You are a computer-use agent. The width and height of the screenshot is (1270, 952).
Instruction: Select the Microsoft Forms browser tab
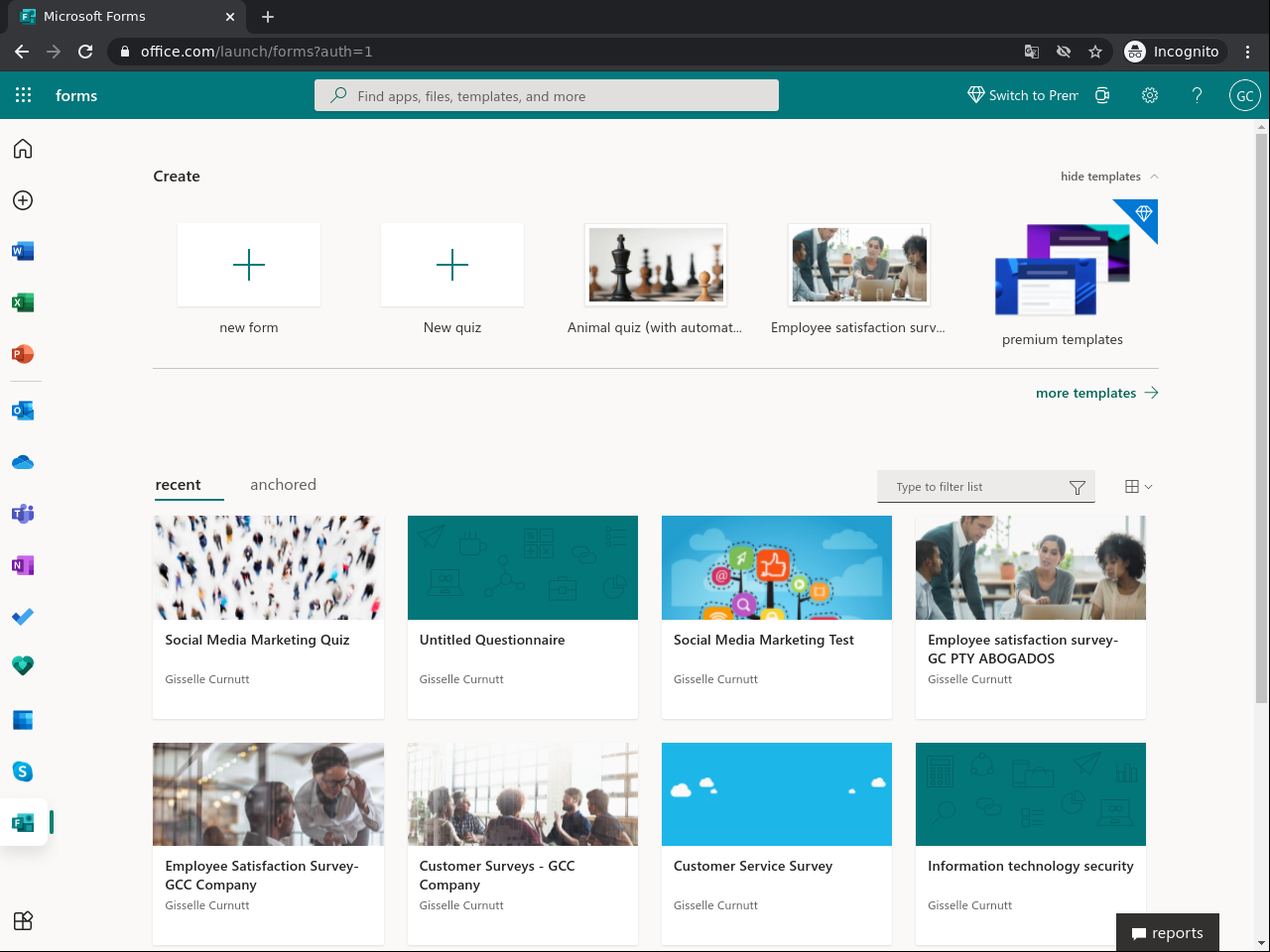(x=129, y=17)
